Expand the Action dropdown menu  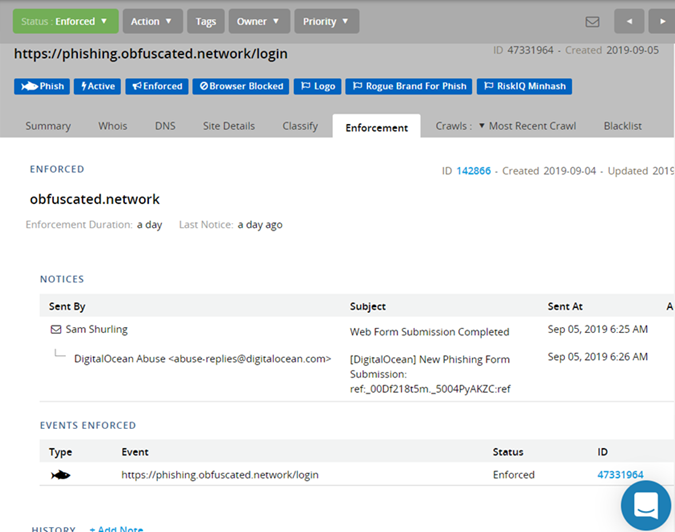point(152,21)
